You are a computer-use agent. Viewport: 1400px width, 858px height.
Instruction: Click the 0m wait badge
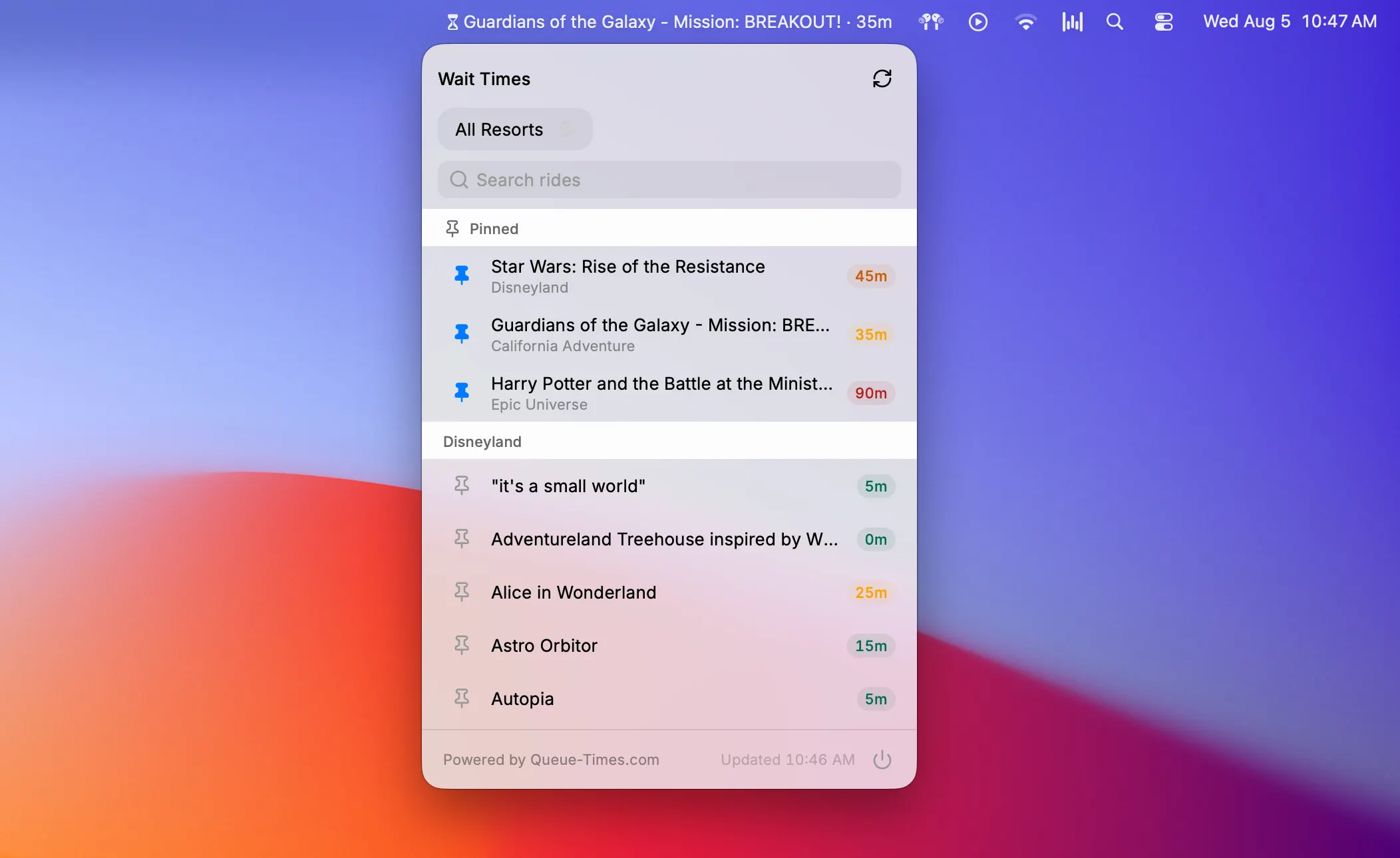(x=876, y=539)
